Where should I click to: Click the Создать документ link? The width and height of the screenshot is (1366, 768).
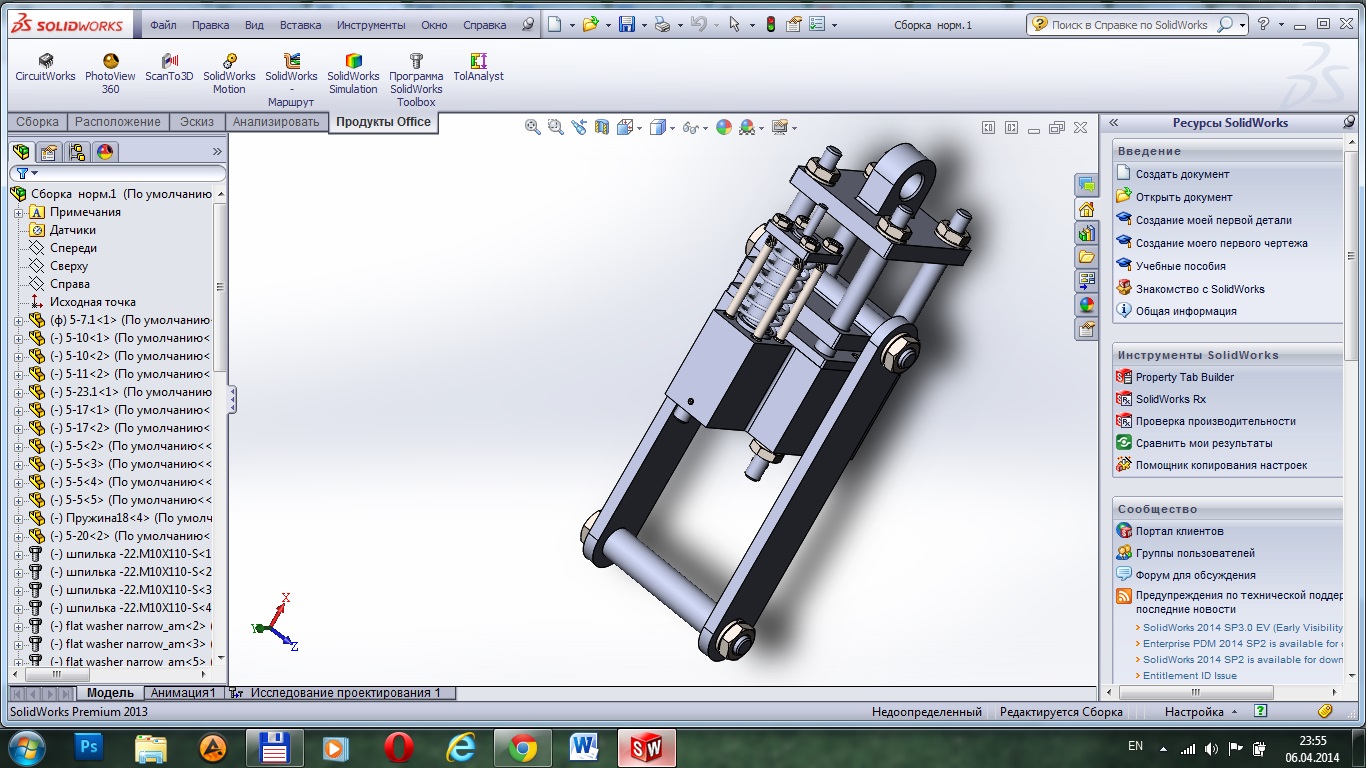(x=1182, y=174)
